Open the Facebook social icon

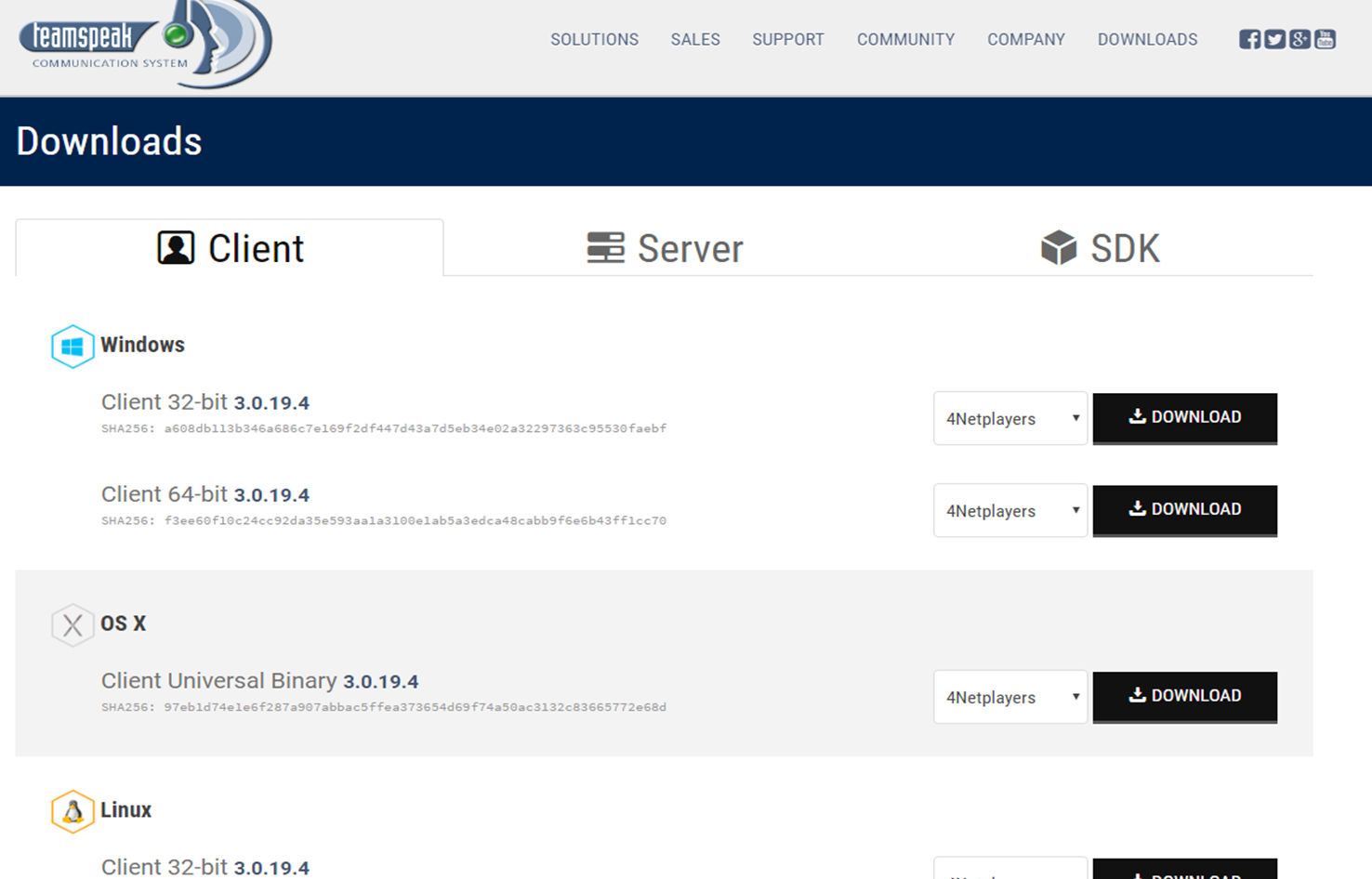coord(1249,39)
